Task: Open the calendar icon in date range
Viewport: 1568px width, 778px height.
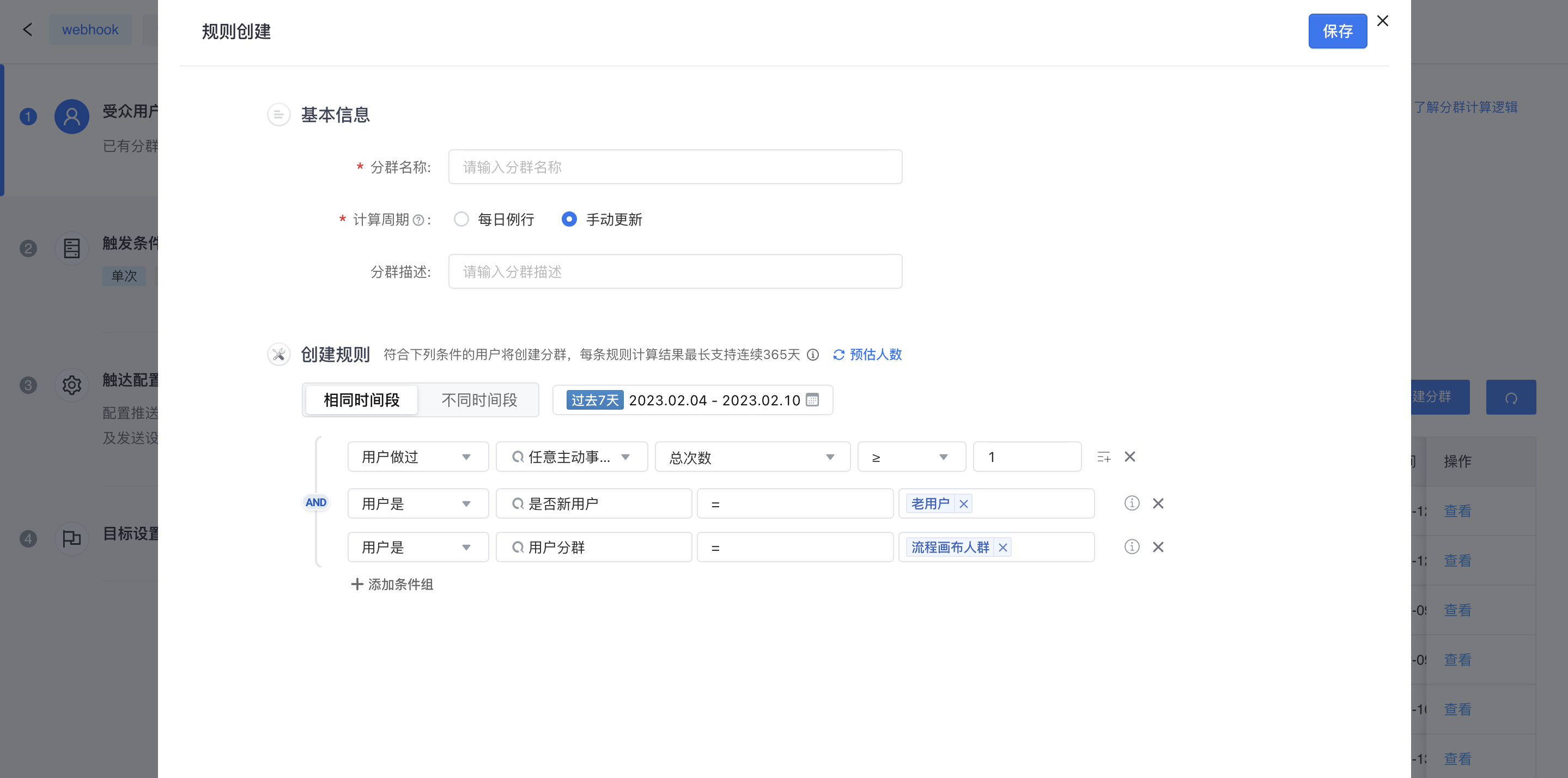Action: (812, 400)
